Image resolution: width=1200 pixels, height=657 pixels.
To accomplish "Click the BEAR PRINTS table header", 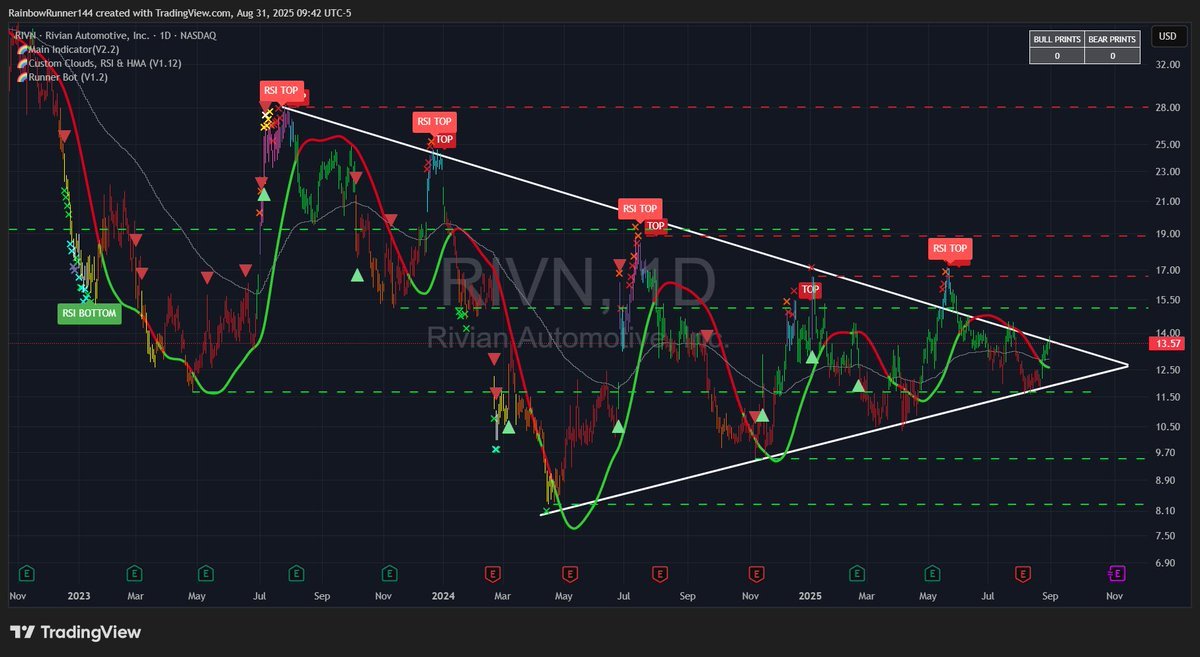I will coord(1111,39).
